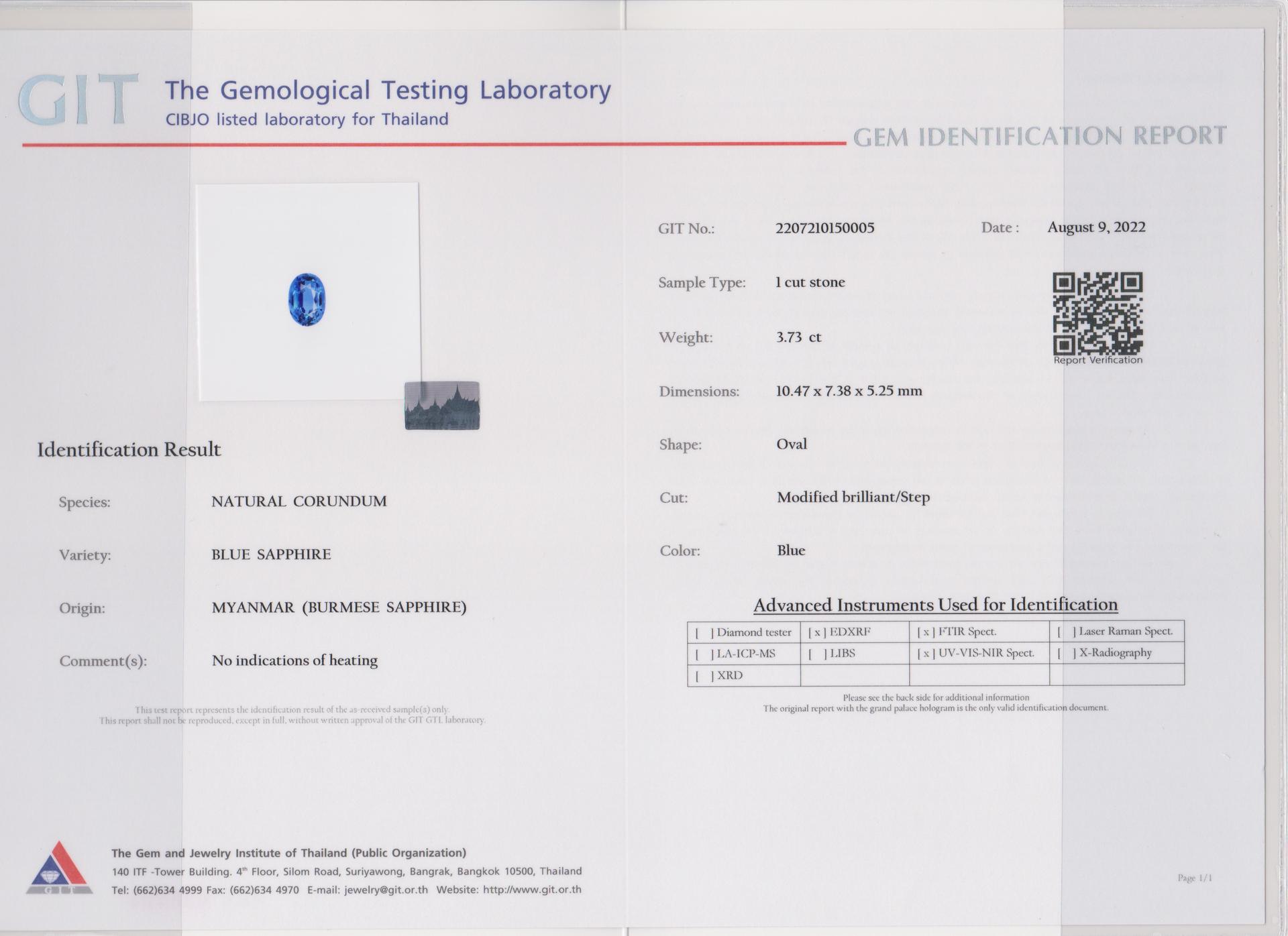Click the Tel: (662)634 4999 phone number

click(x=157, y=890)
